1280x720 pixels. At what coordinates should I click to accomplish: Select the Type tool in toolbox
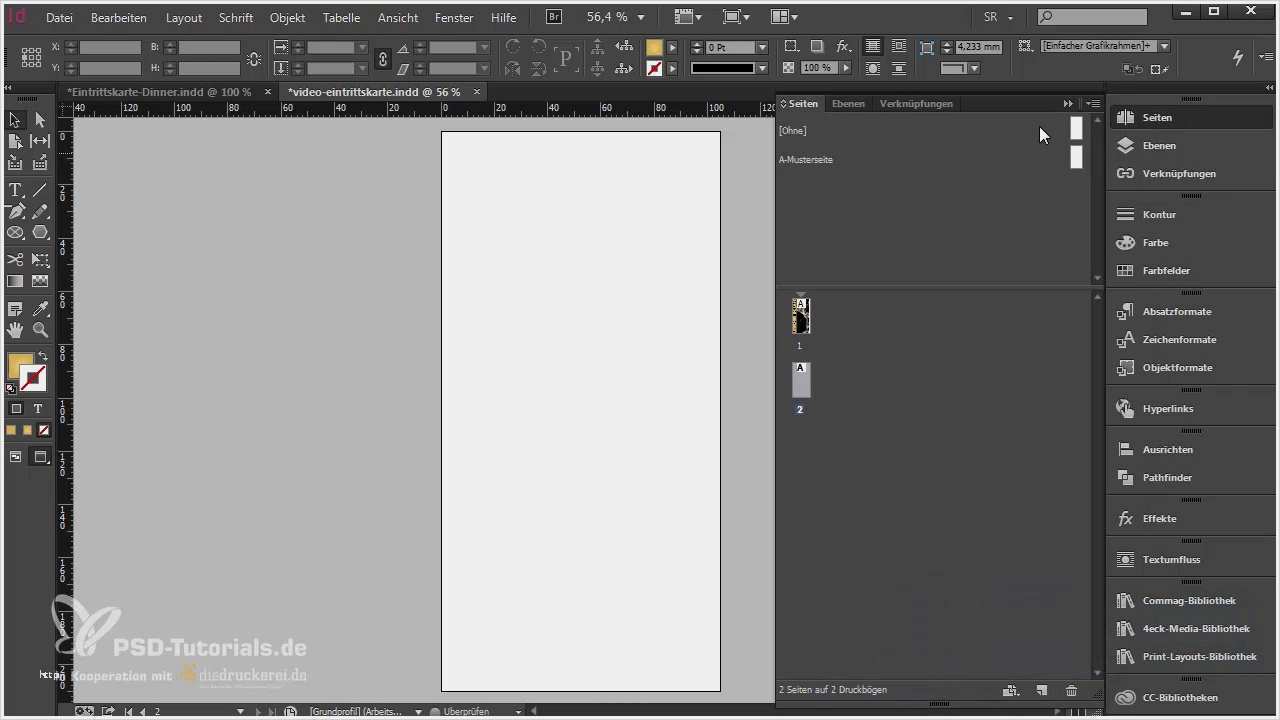15,190
